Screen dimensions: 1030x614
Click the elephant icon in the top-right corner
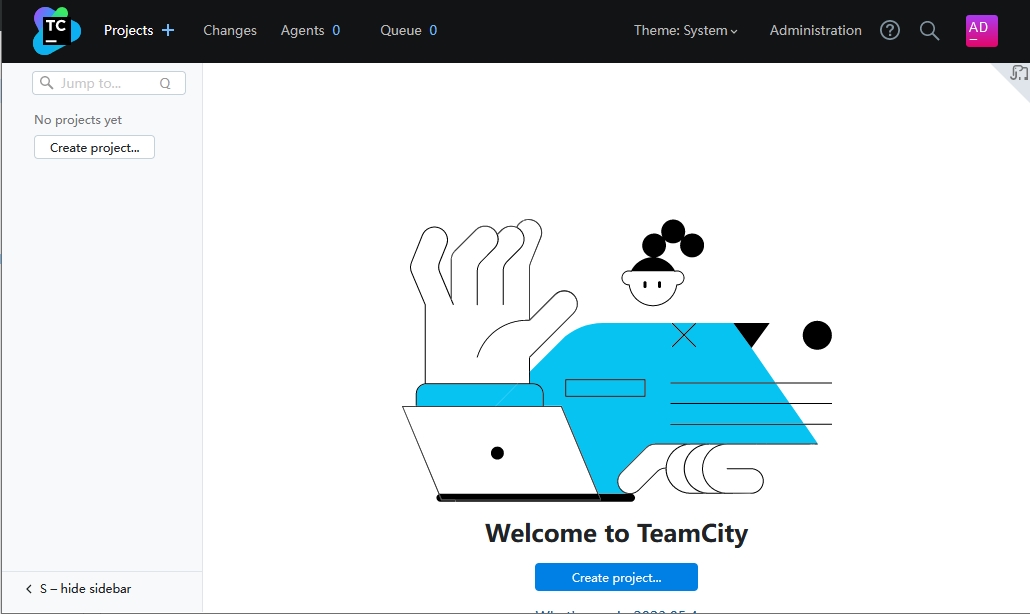pos(1018,73)
